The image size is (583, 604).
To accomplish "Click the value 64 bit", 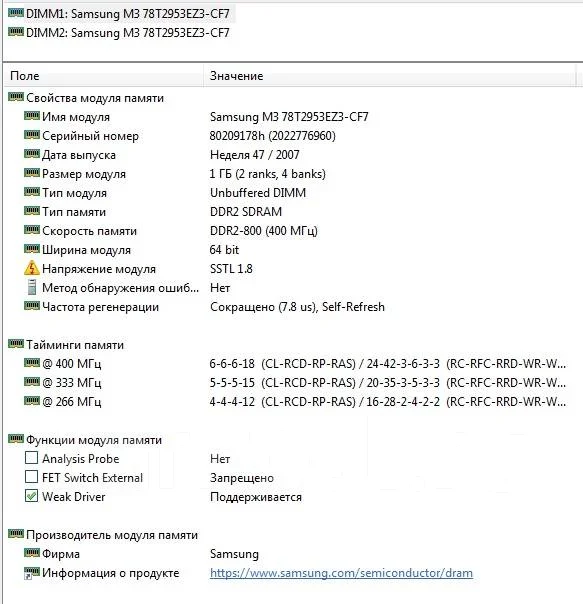I will 224,250.
